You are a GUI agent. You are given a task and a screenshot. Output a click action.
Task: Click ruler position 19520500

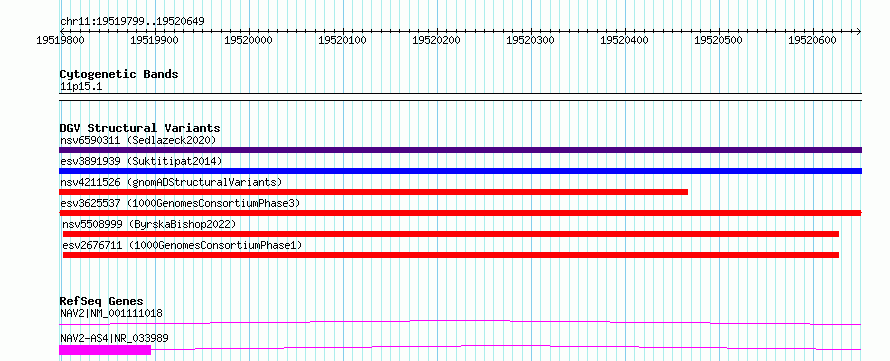[x=719, y=40]
